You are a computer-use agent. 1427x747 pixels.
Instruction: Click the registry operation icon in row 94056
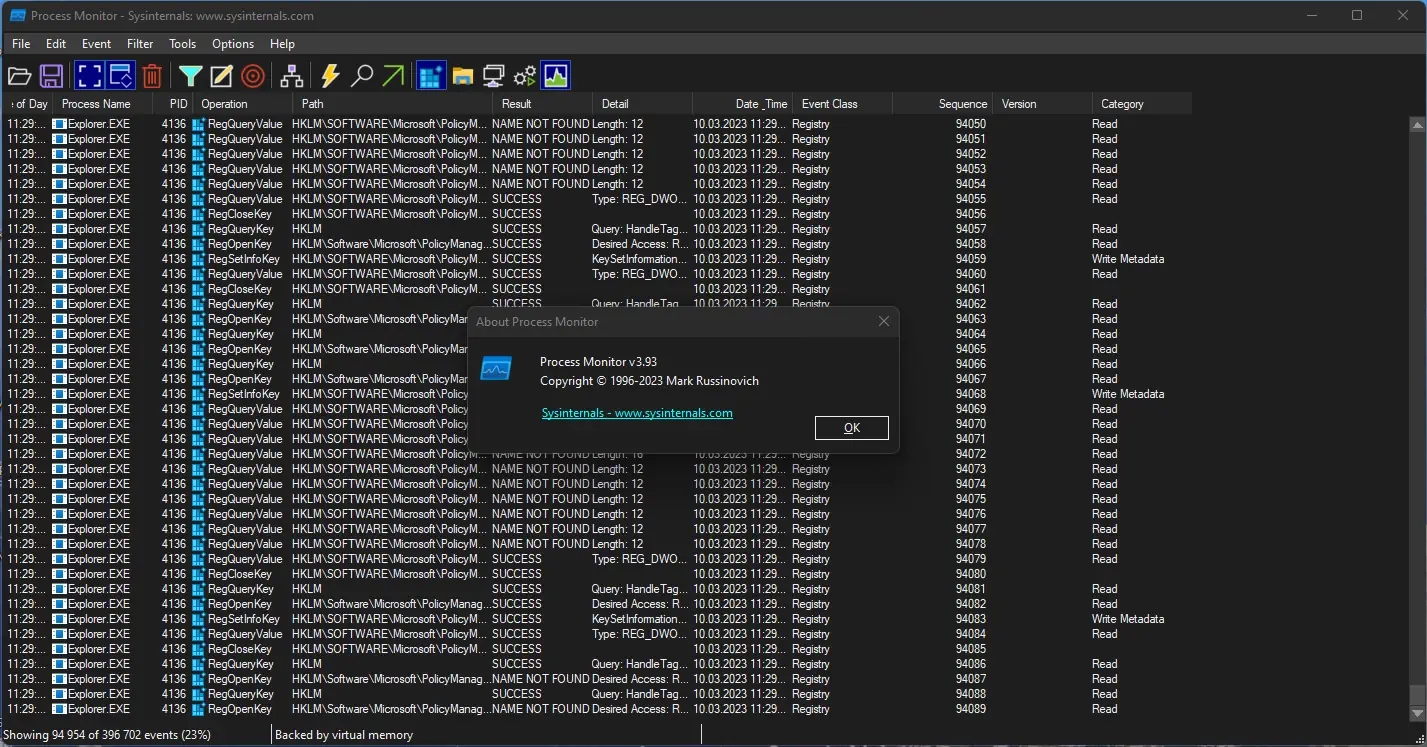click(x=199, y=214)
